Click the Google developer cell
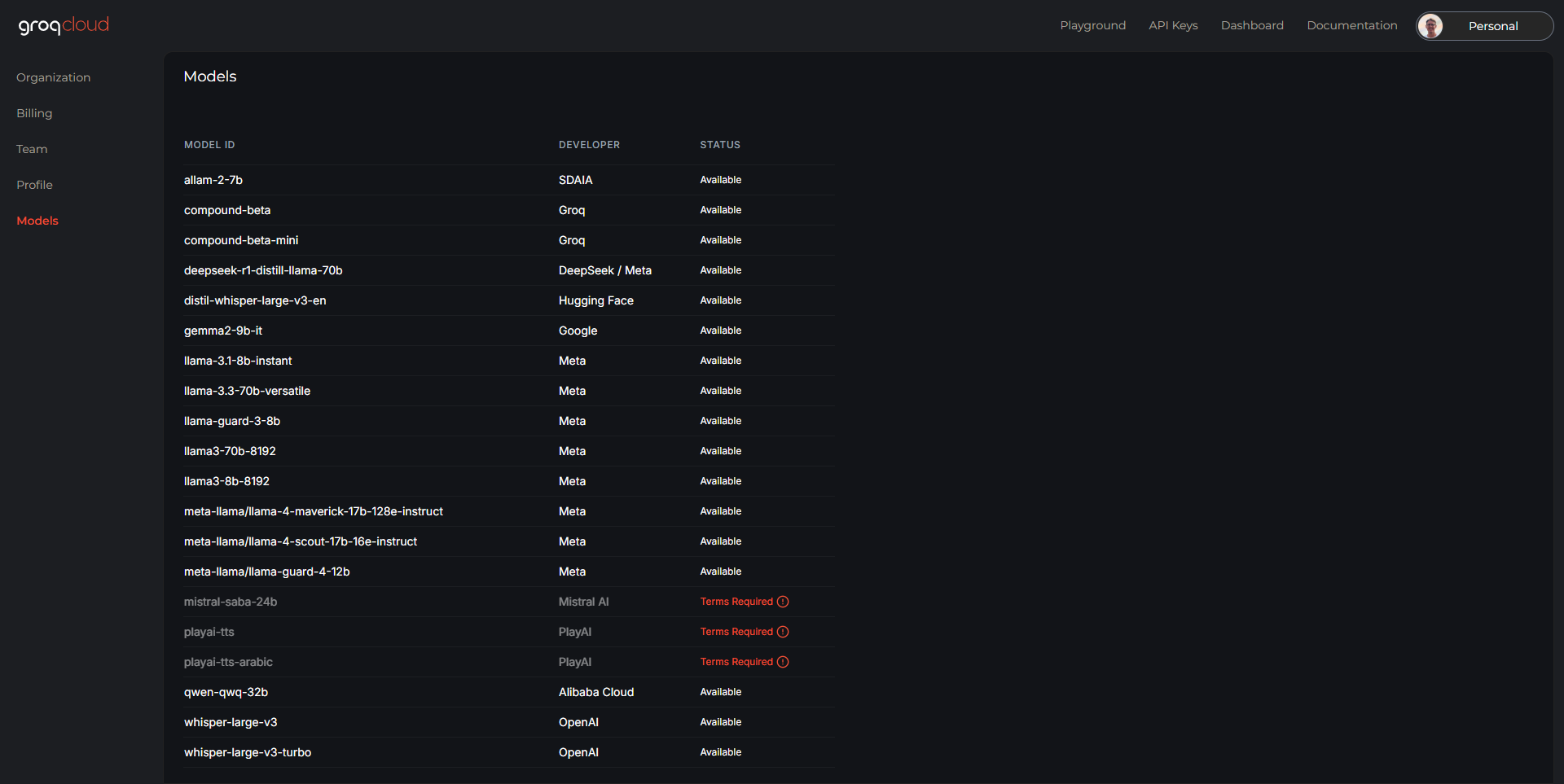Screen dimensions: 1564x784 tap(578, 331)
